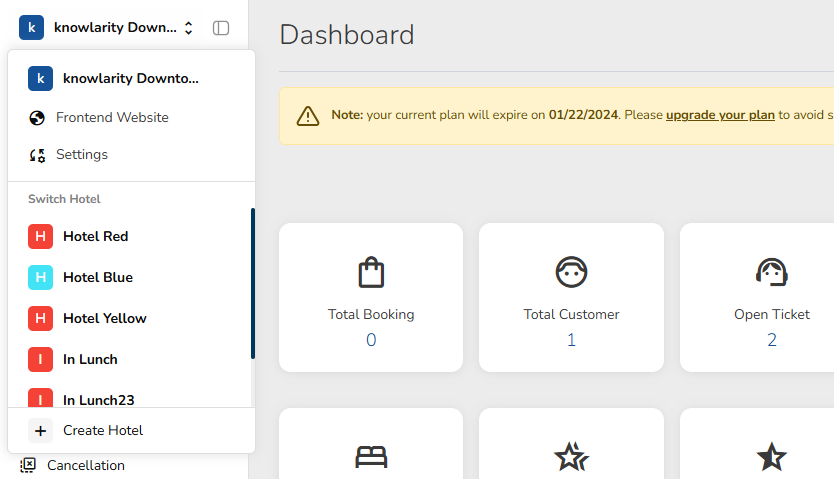
Task: Switch to Hotel Yellow
Action: (x=104, y=319)
